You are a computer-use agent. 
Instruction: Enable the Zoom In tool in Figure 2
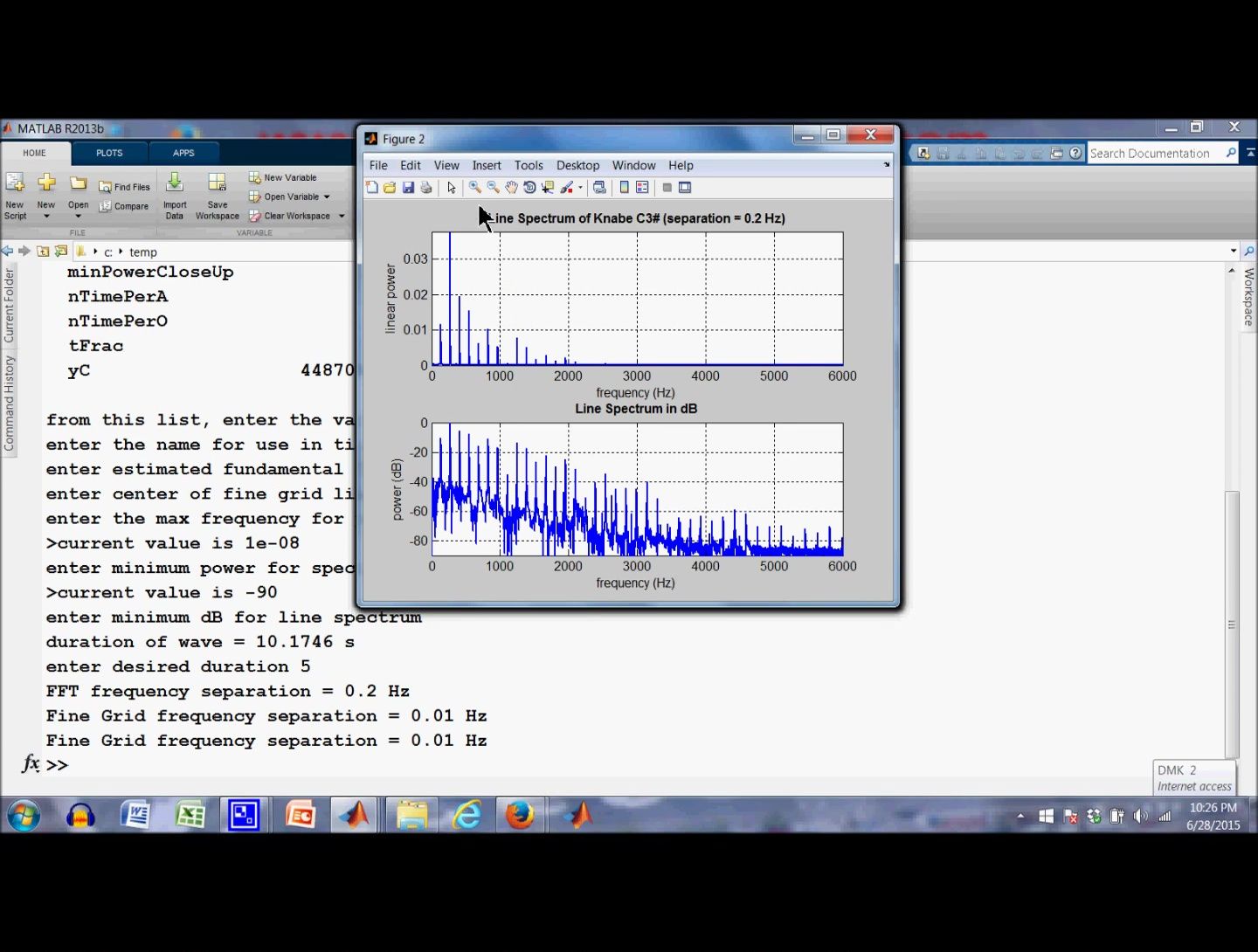tap(475, 188)
